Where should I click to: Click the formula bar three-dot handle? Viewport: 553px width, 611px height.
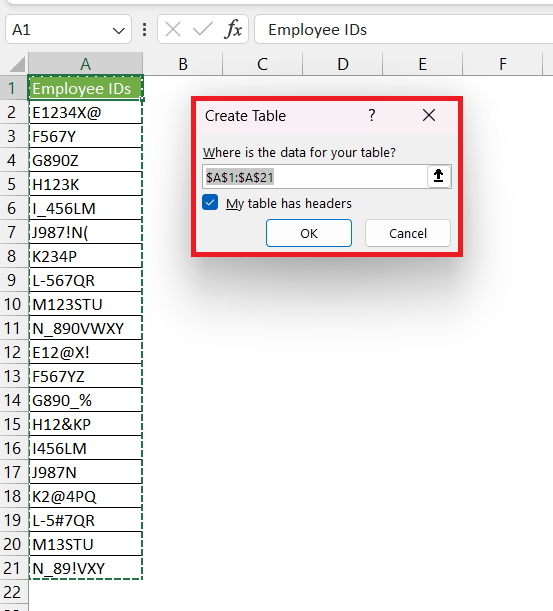[x=145, y=30]
